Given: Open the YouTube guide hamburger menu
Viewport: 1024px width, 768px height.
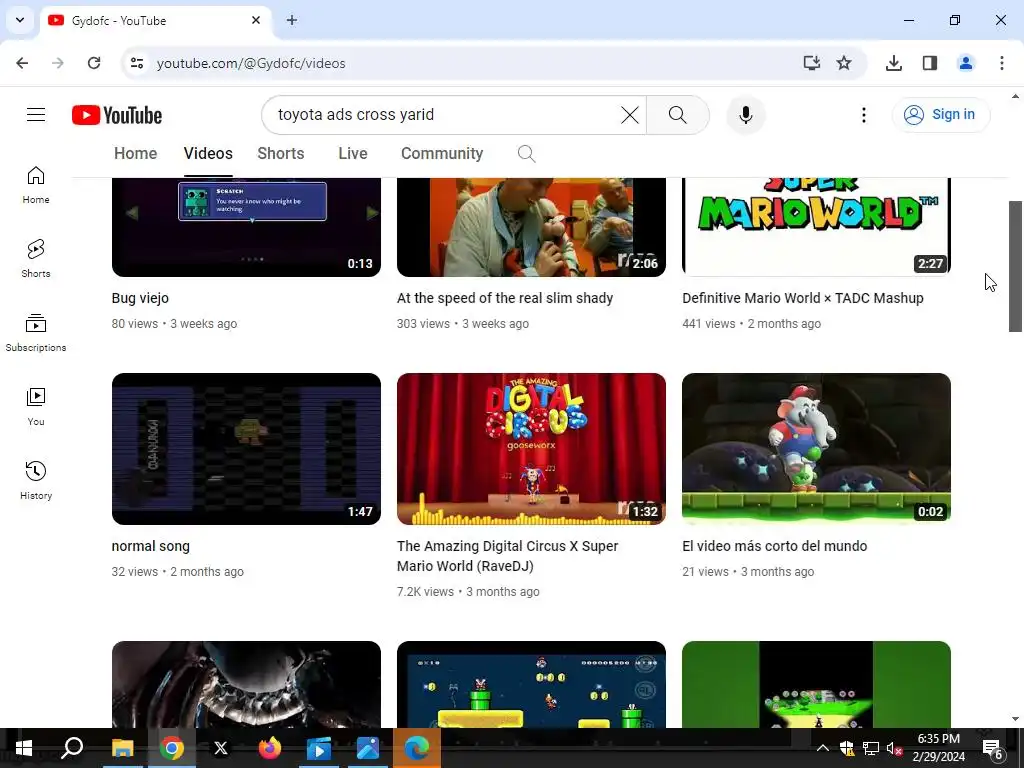Looking at the screenshot, I should pyautogui.click(x=36, y=115).
